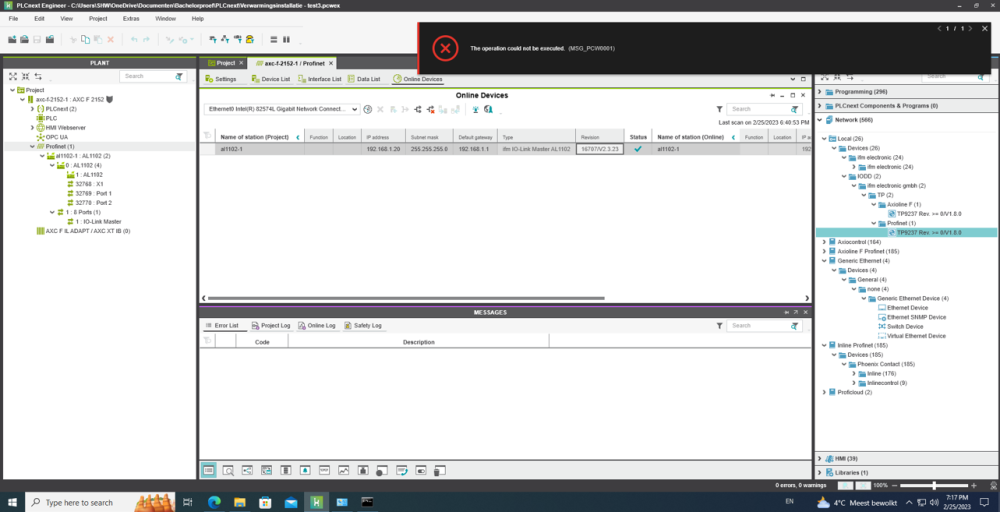The height and width of the screenshot is (512, 1000).
Task: Click the Open Project toolbar icon
Action: tap(24, 40)
